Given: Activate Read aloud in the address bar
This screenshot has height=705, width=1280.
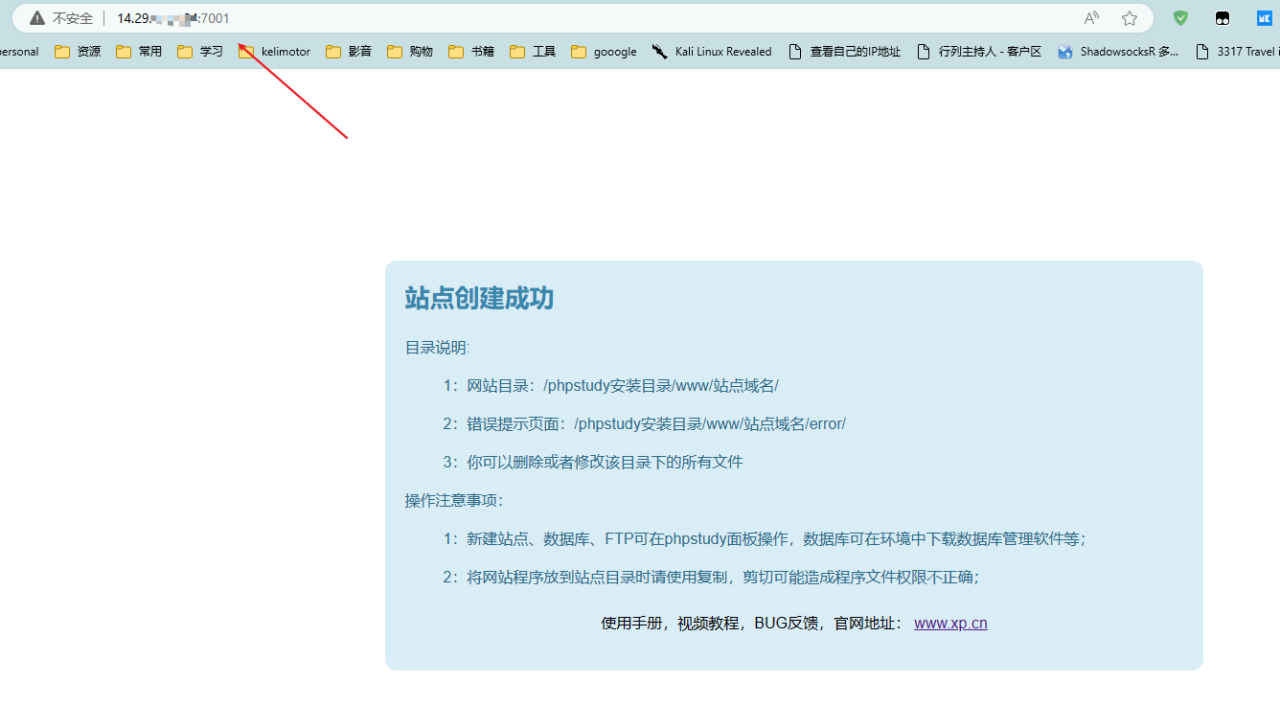Looking at the screenshot, I should point(1091,18).
